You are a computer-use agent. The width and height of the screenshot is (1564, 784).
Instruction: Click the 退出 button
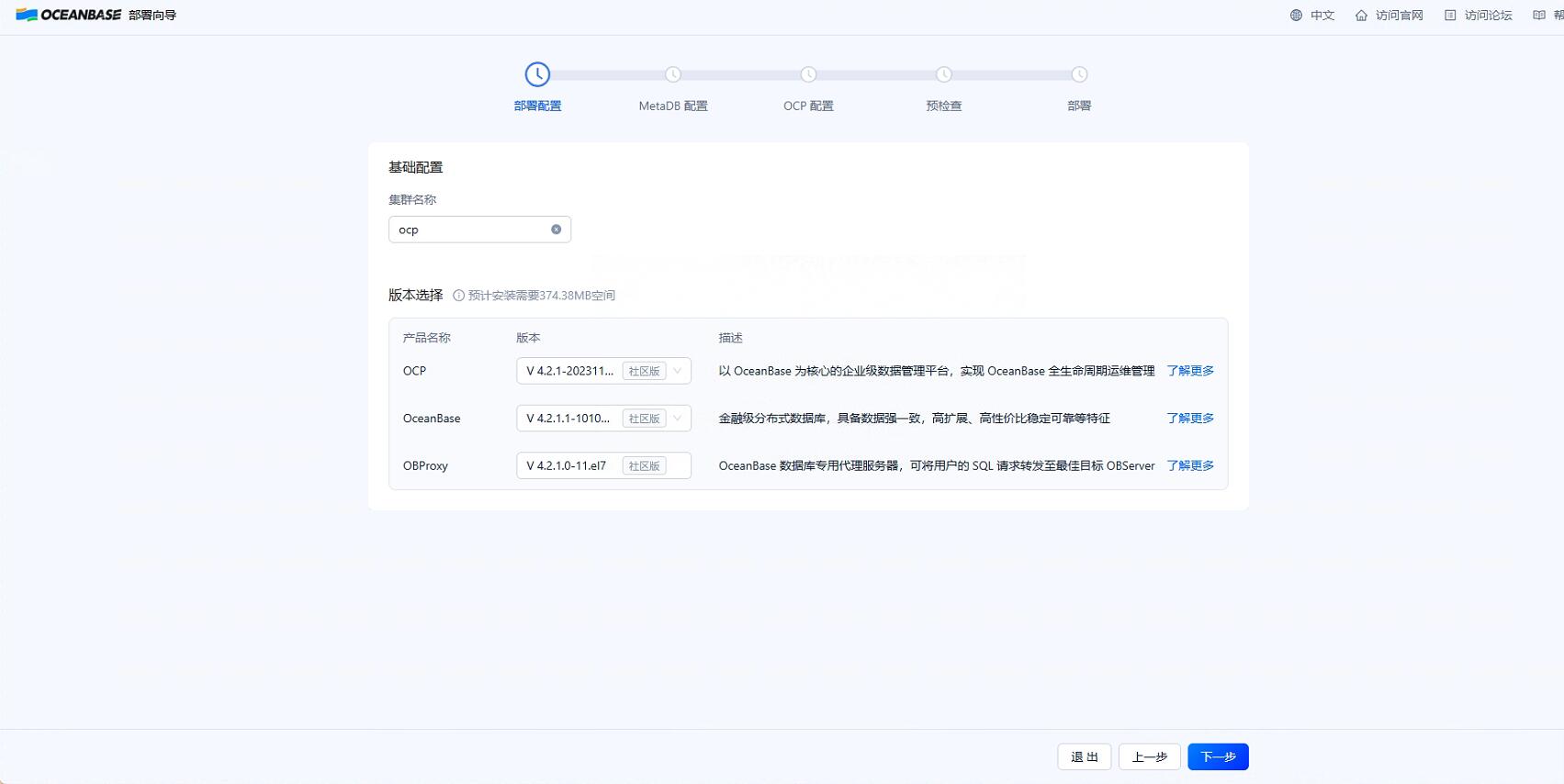pyautogui.click(x=1085, y=756)
